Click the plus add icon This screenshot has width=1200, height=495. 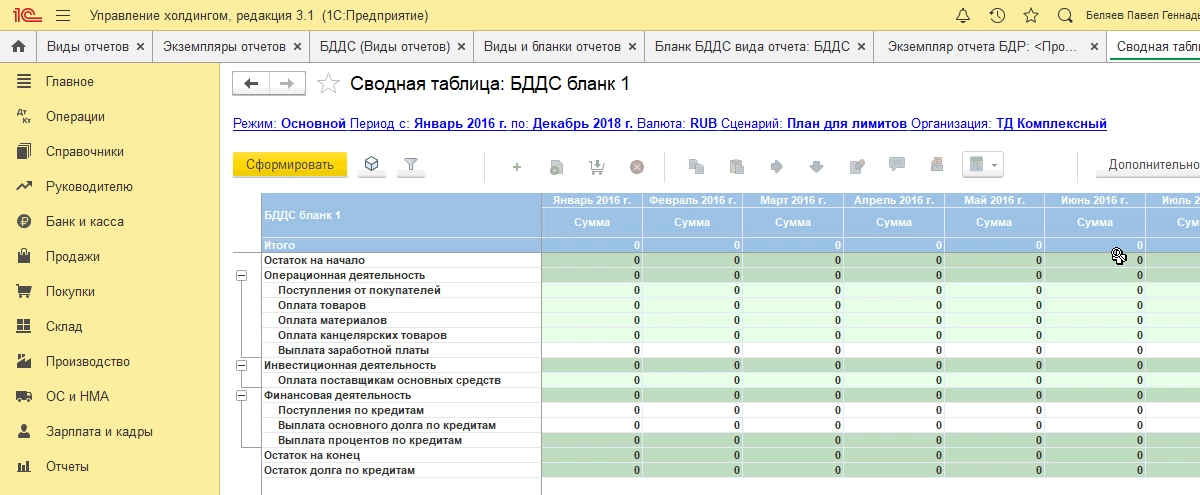click(517, 166)
